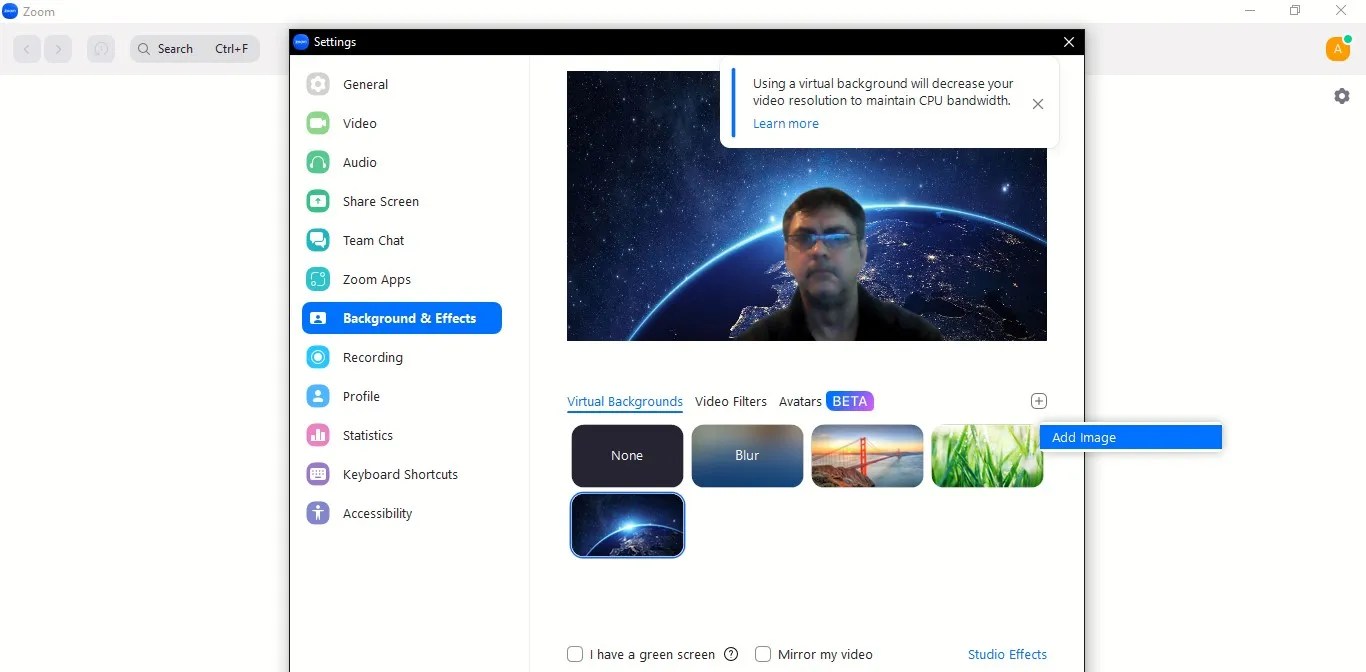Open the Team Chat sidebar icon
1366x672 pixels.
tap(318, 240)
